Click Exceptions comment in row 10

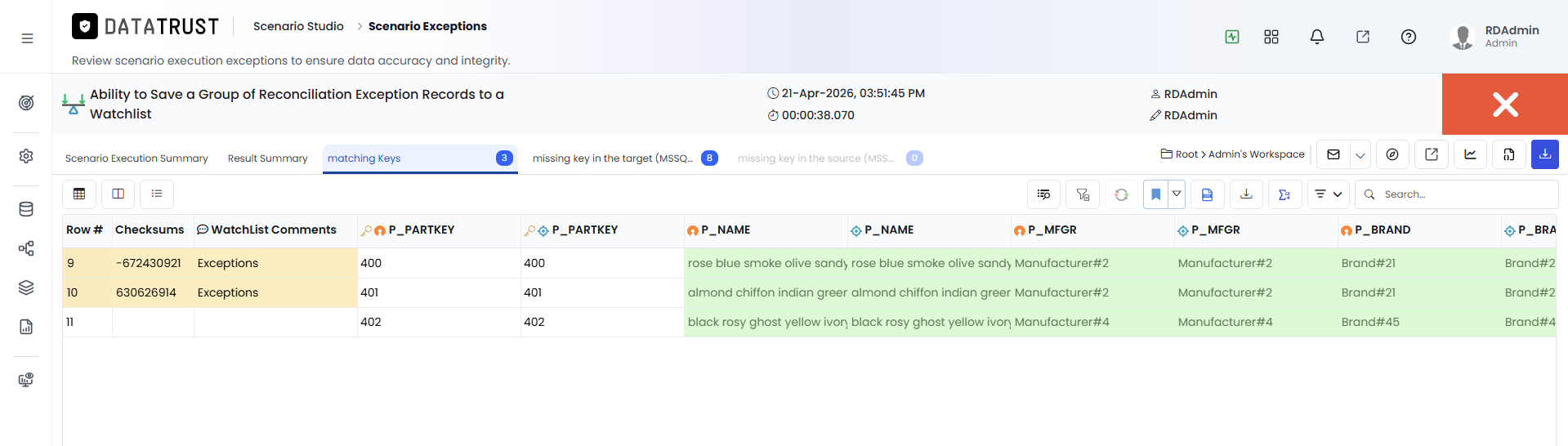[275, 292]
